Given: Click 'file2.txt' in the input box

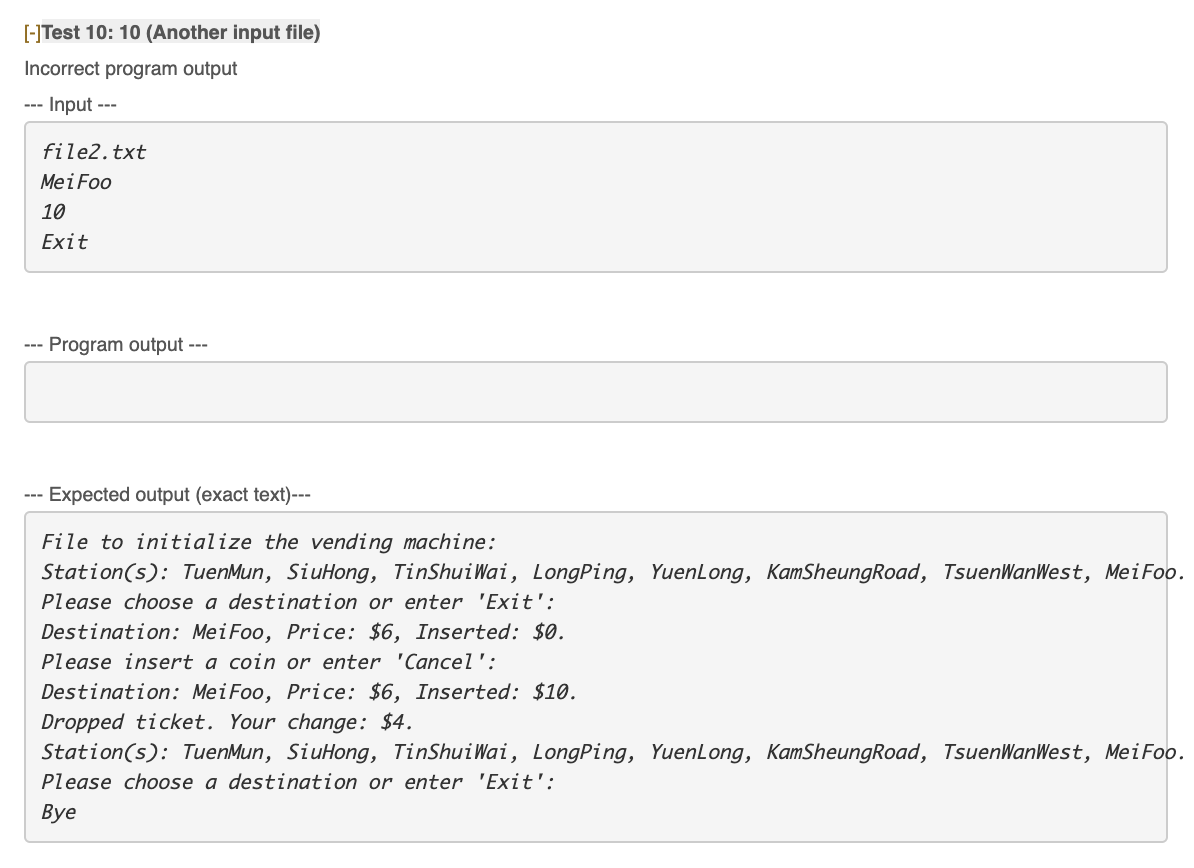Looking at the screenshot, I should pos(93,152).
